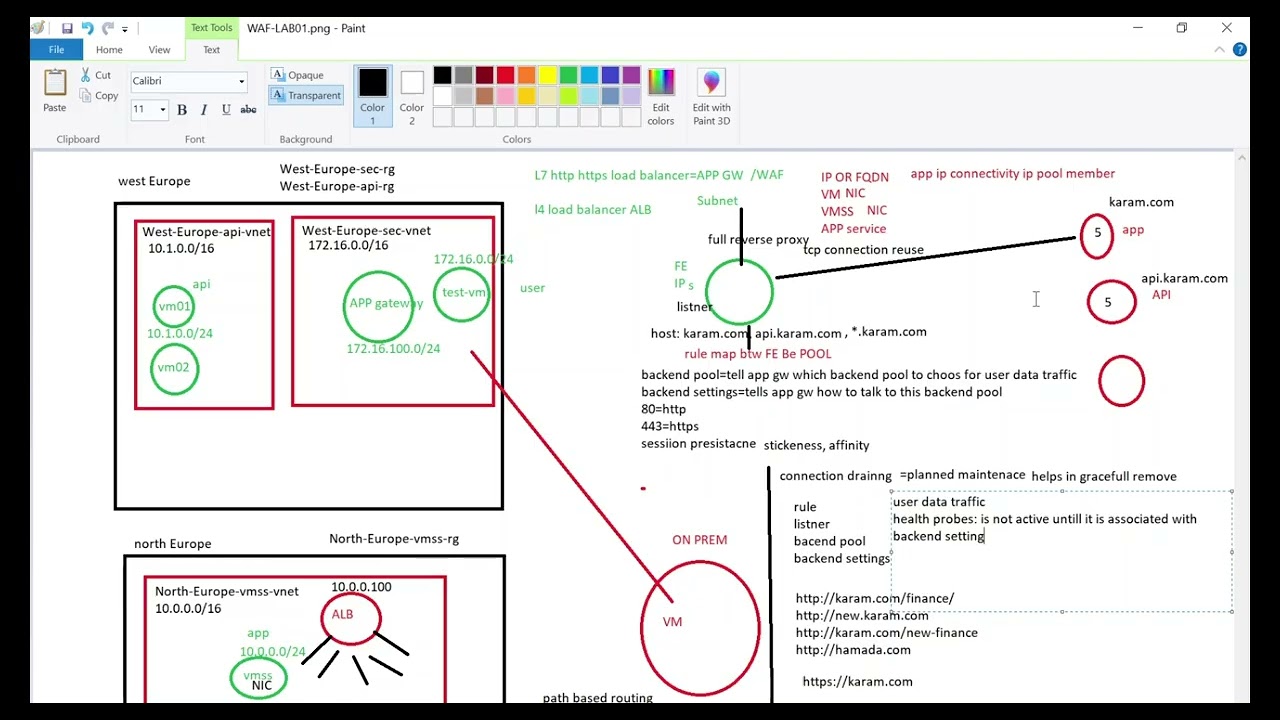
Task: Pick the brown palette color
Action: [484, 96]
